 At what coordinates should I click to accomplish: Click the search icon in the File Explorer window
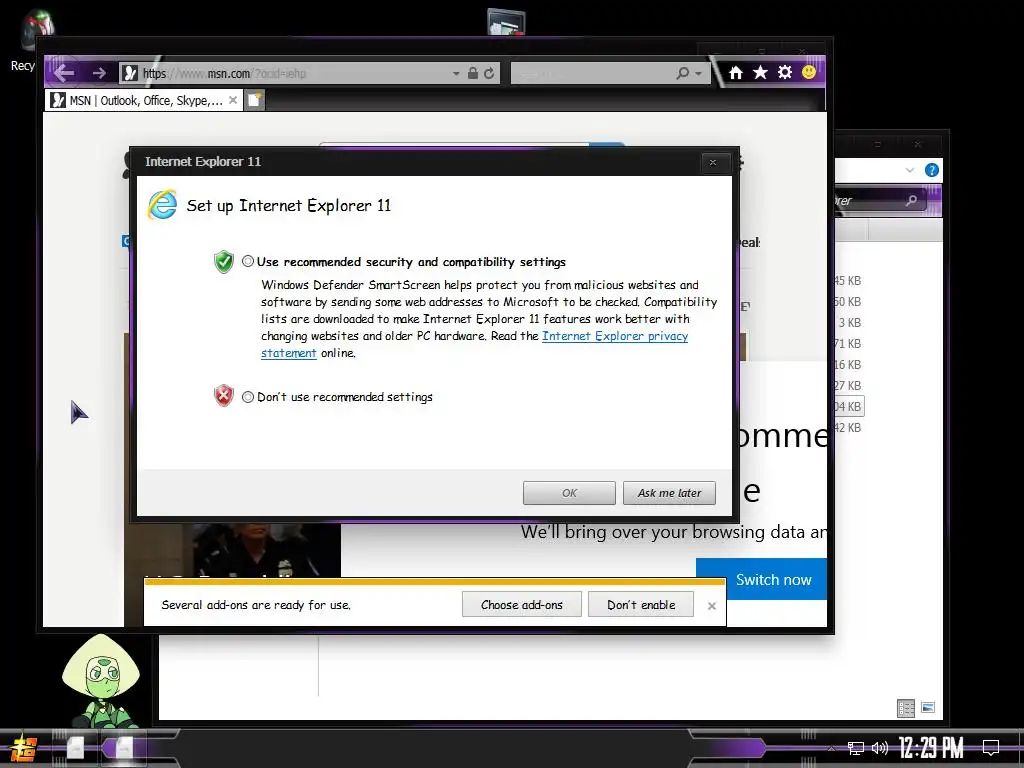(911, 200)
